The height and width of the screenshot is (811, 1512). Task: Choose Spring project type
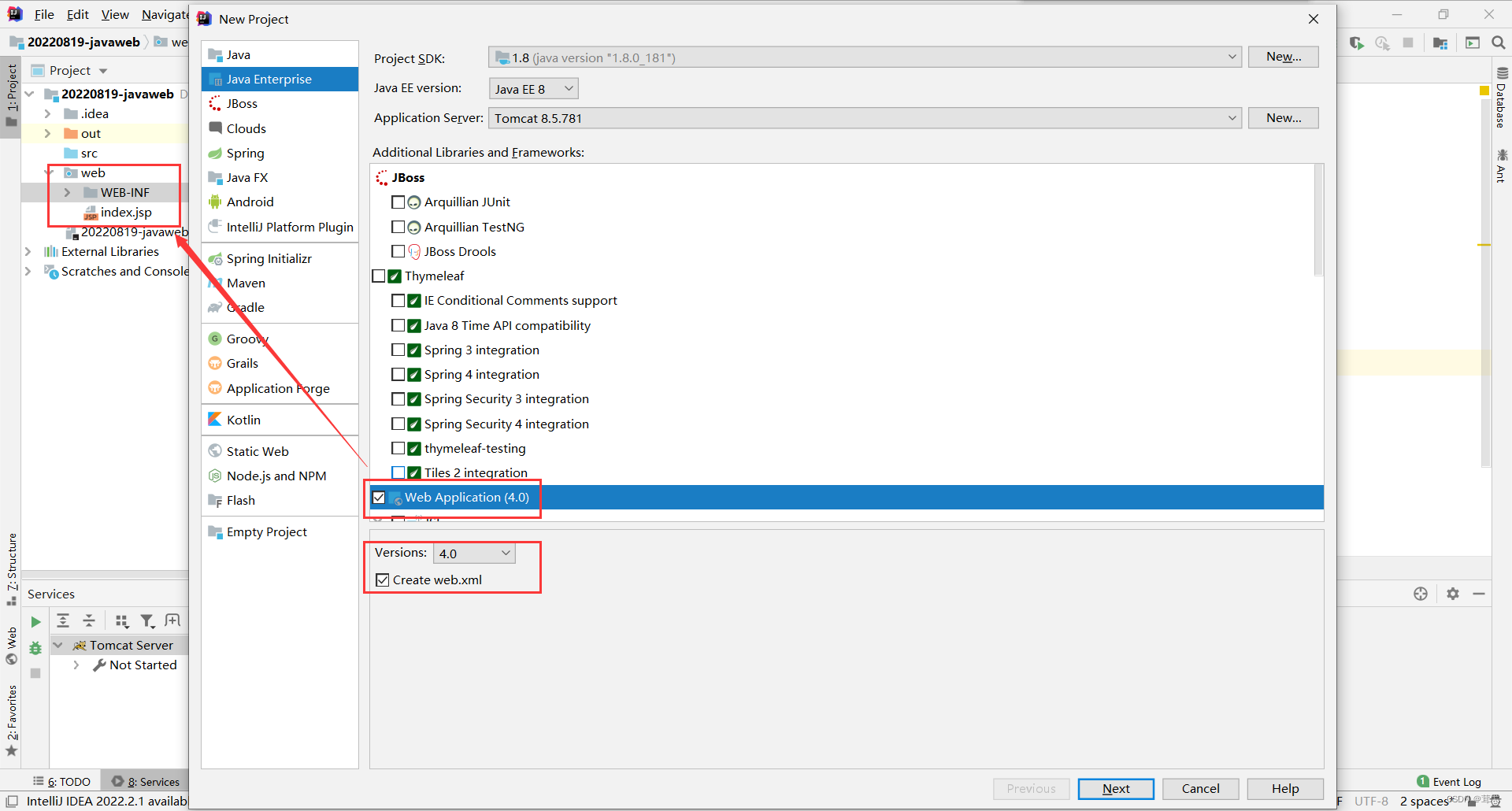280,153
